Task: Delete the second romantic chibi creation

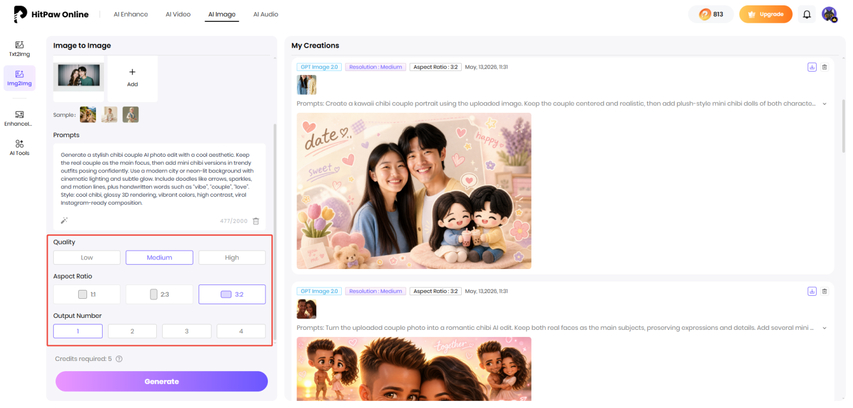Action: tap(825, 291)
